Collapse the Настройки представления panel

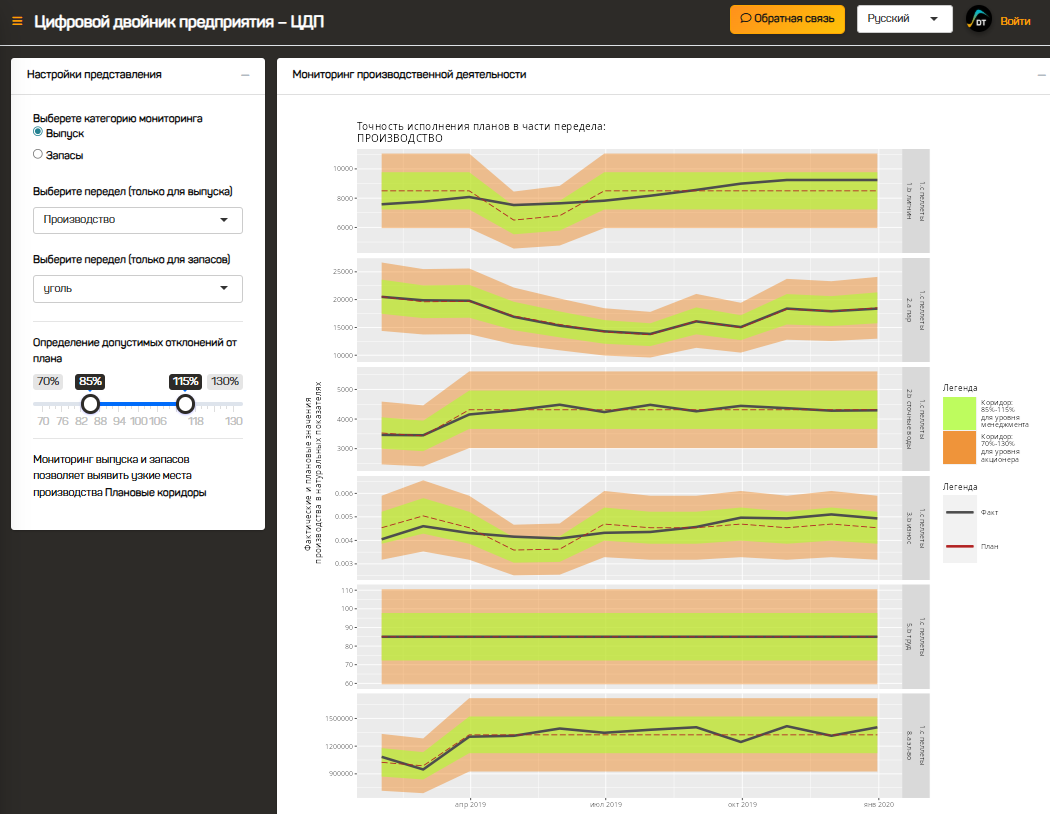coord(245,75)
